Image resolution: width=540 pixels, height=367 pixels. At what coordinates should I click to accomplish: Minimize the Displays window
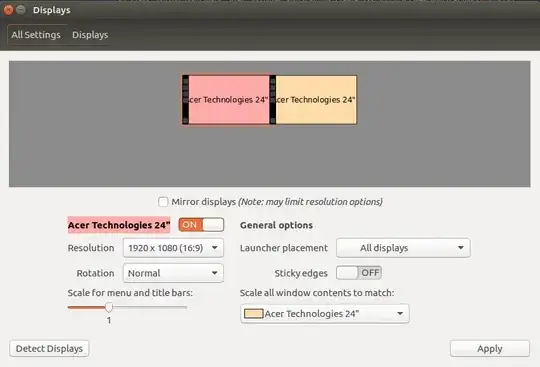(x=21, y=10)
